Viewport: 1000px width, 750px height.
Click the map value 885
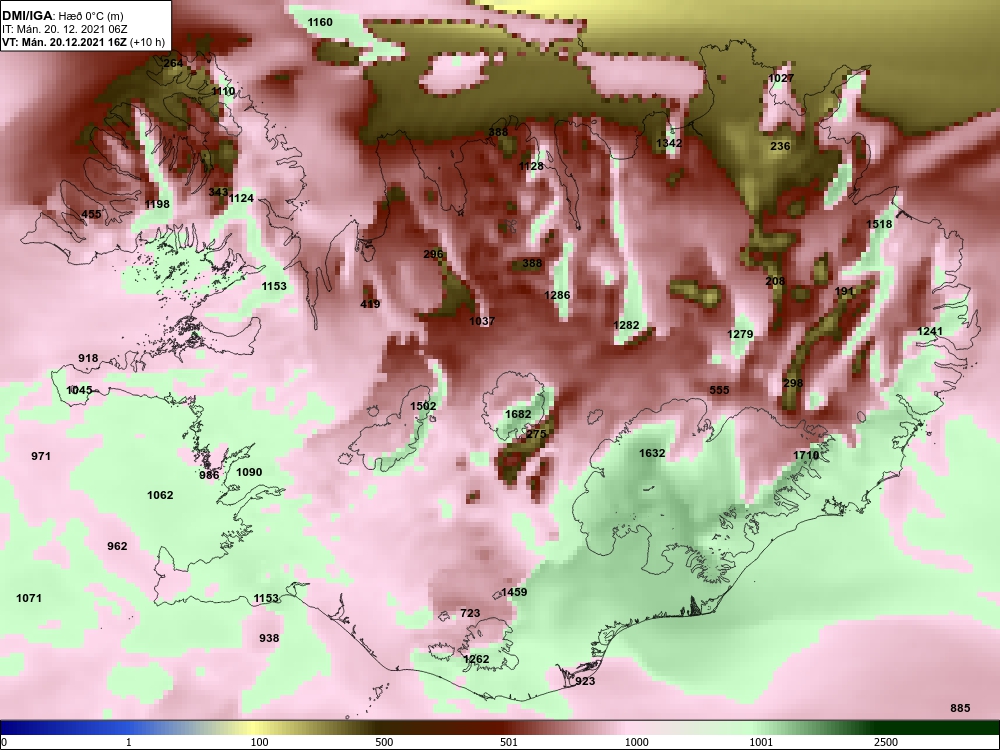(960, 708)
